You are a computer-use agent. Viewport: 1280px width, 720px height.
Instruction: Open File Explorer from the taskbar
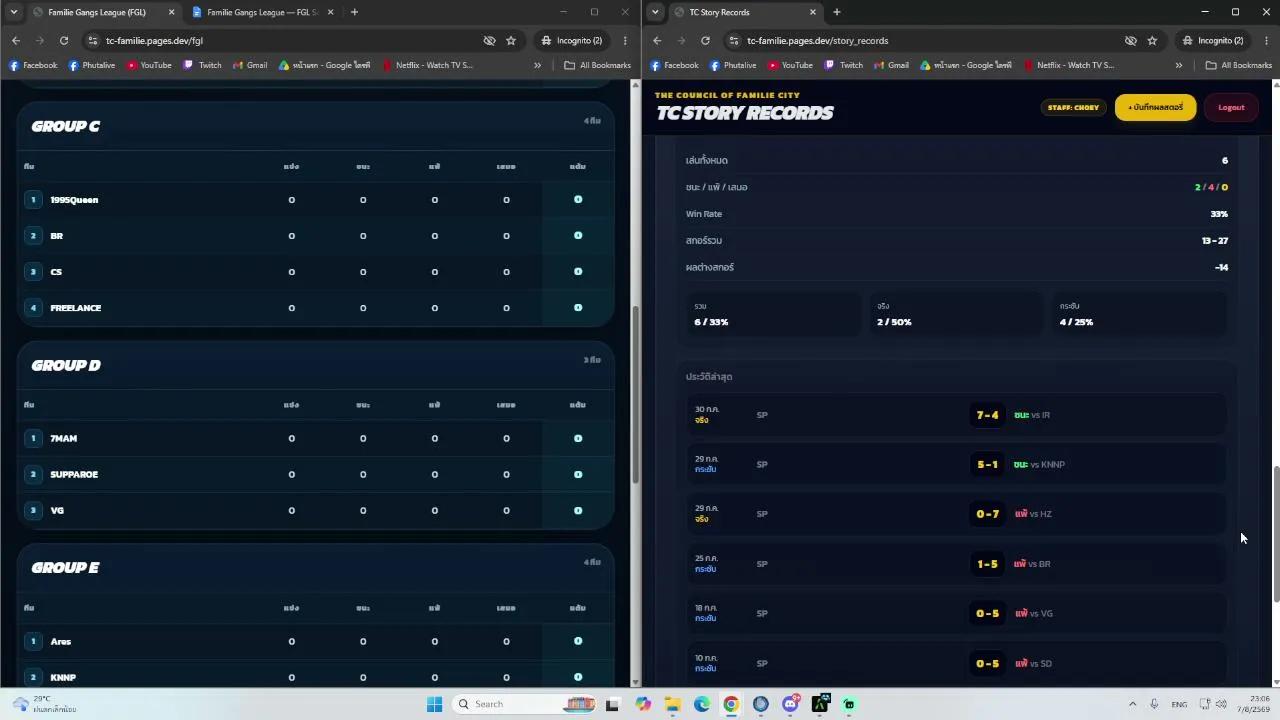672,704
